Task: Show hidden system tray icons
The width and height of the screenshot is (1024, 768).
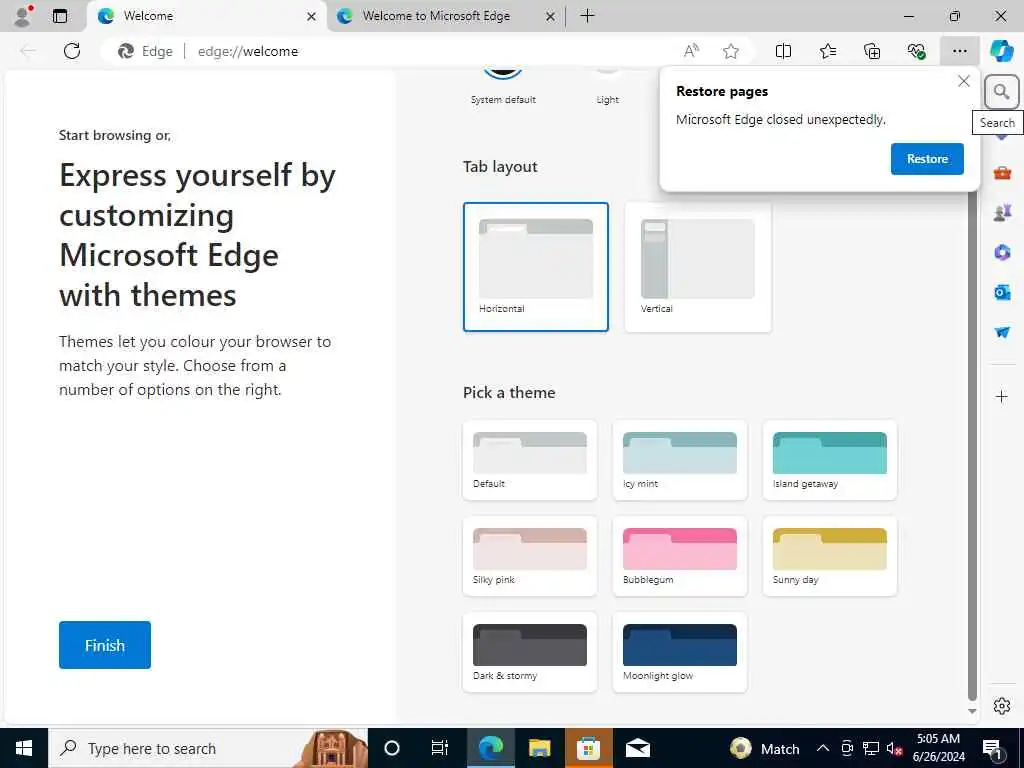Action: pos(823,748)
